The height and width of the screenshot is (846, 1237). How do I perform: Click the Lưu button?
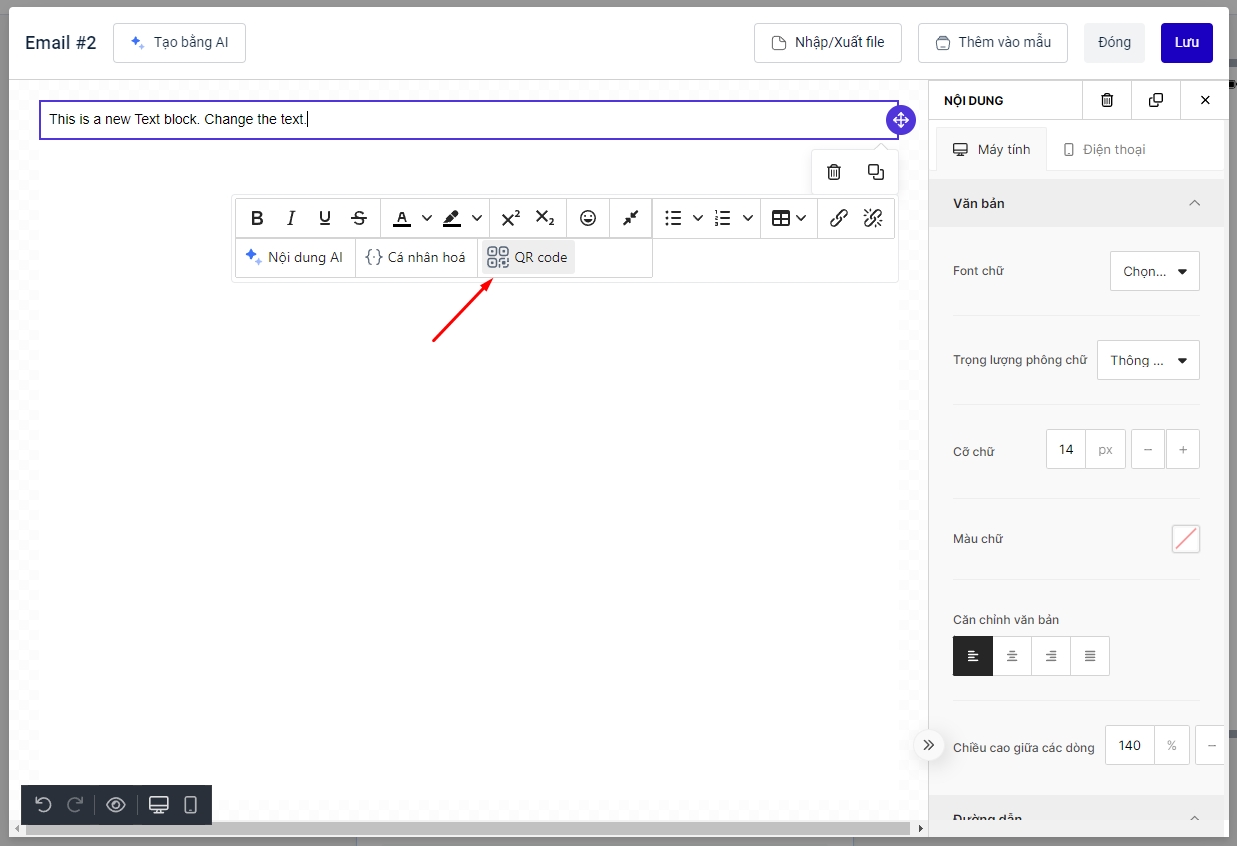[x=1186, y=42]
